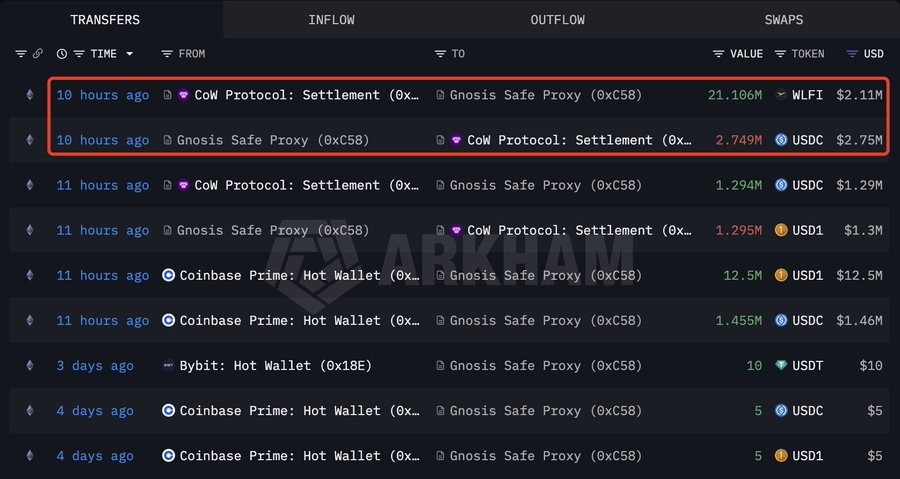This screenshot has height=479, width=900.
Task: Click the Bybit Hot Wallet icon
Action: 168,366
